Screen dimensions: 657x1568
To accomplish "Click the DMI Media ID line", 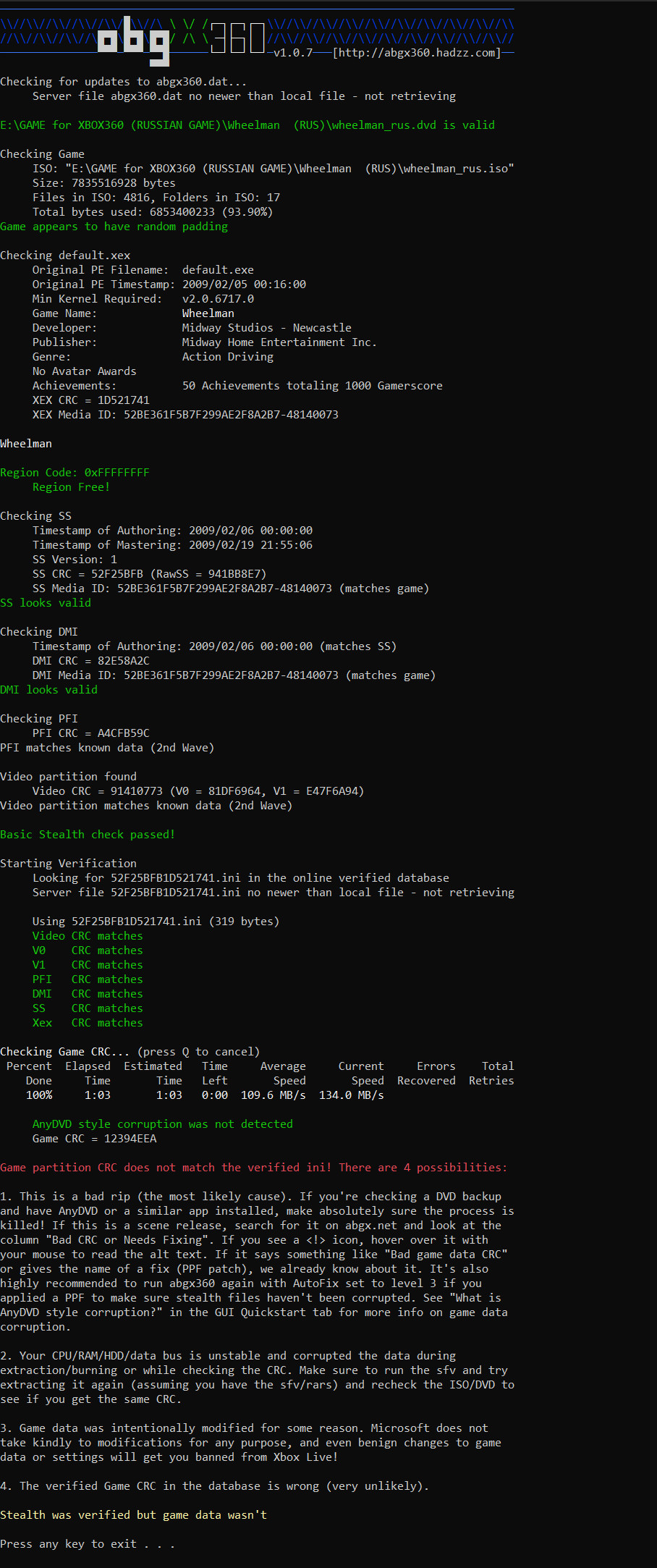I will (x=234, y=675).
